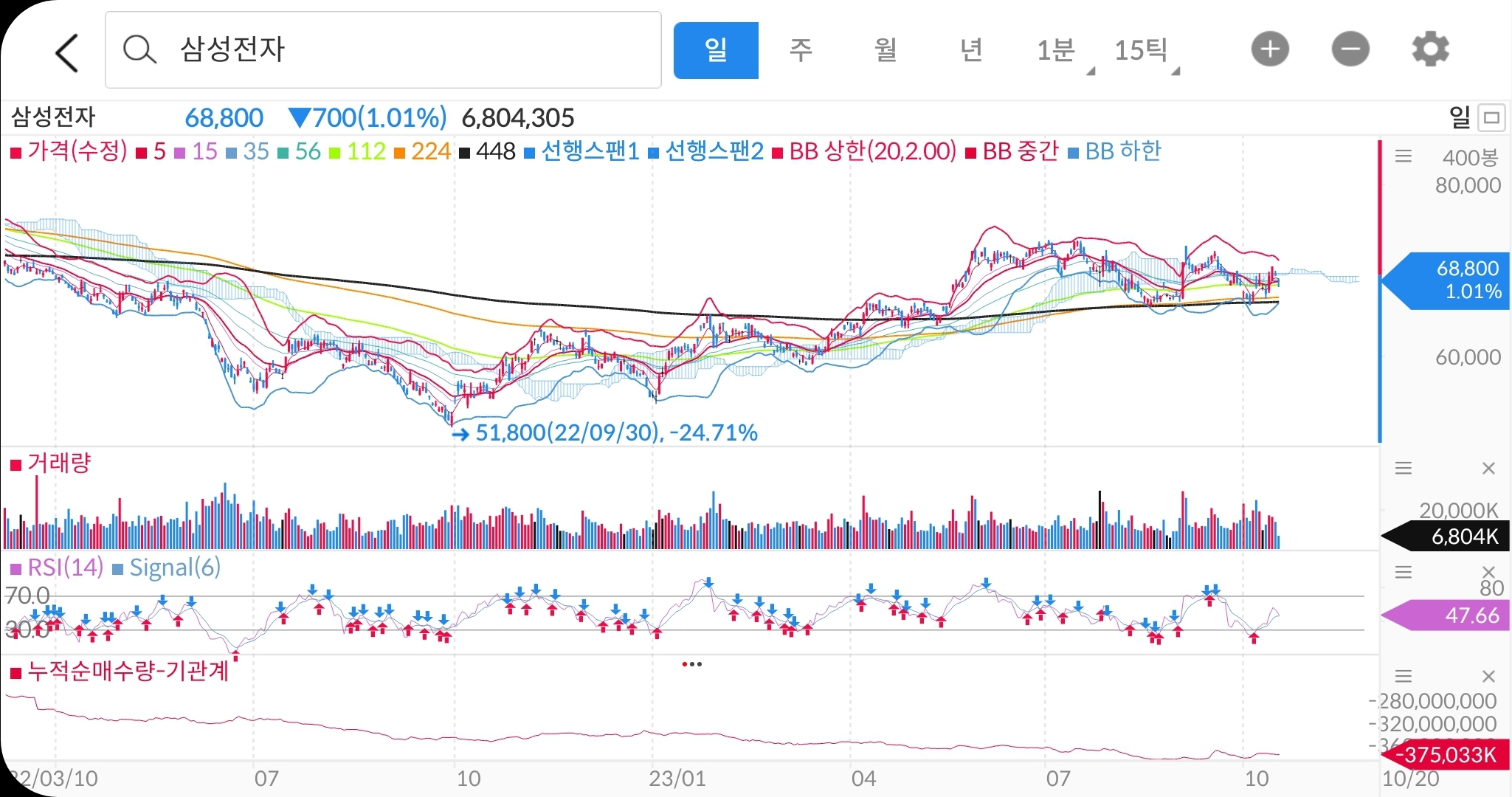Select the 112-day moving average legend
This screenshot has width=1512, height=797.
click(x=357, y=151)
